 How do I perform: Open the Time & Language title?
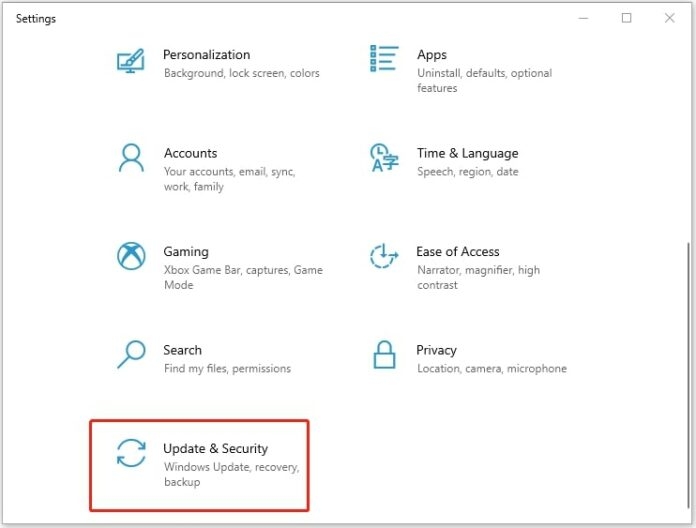click(x=467, y=153)
